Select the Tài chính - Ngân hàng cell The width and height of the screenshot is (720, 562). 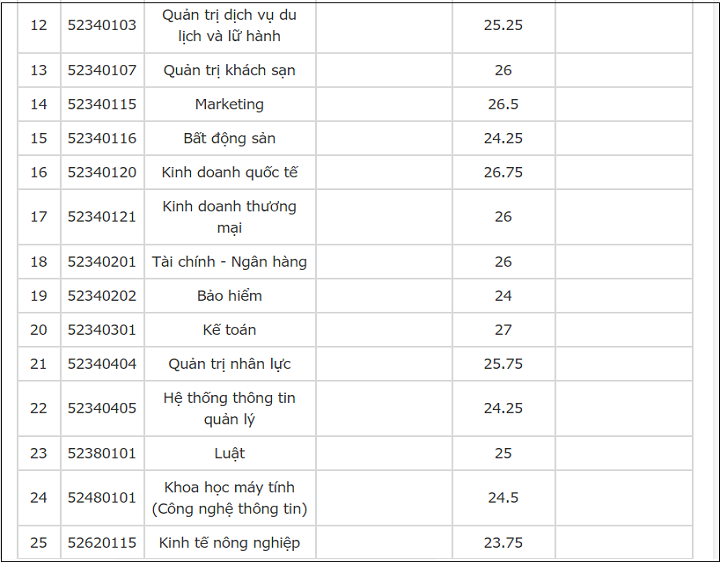click(x=229, y=262)
